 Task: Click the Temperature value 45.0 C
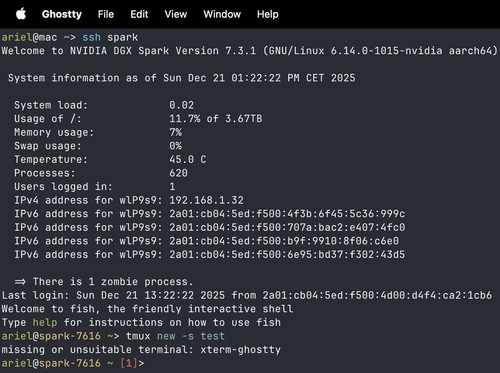tap(188, 159)
